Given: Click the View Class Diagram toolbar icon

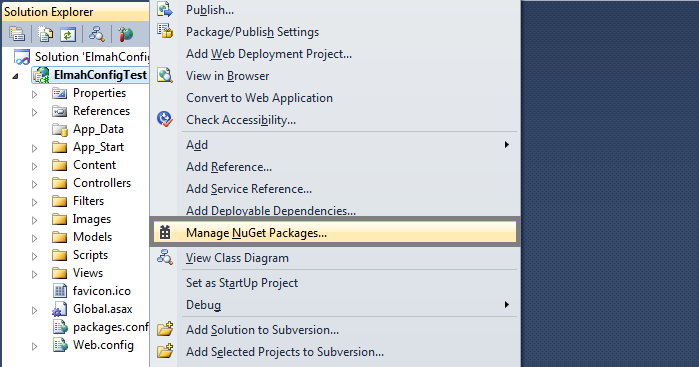Looking at the screenshot, I should [97, 34].
